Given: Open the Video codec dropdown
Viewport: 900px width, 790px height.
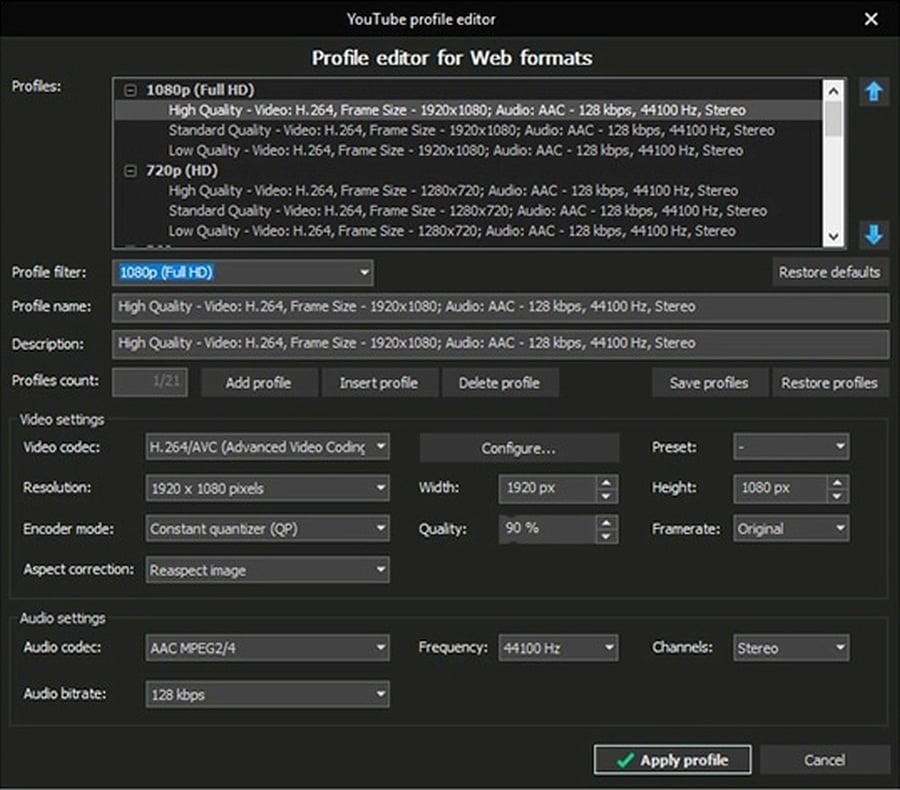Looking at the screenshot, I should pyautogui.click(x=267, y=447).
